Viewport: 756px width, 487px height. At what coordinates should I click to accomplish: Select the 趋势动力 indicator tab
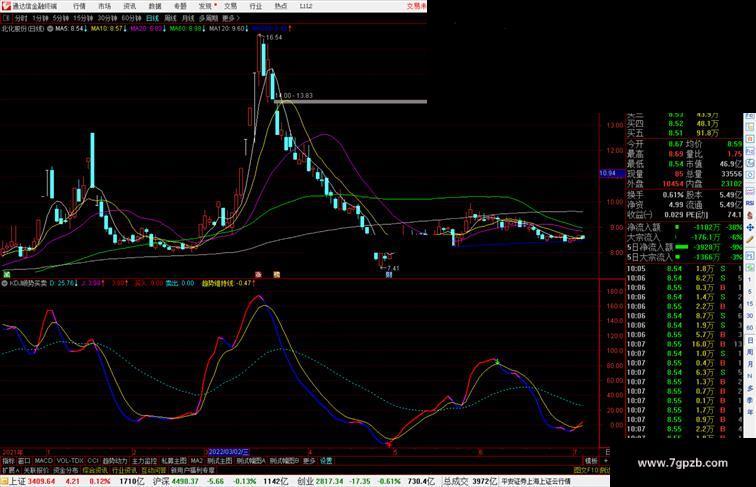(115, 461)
